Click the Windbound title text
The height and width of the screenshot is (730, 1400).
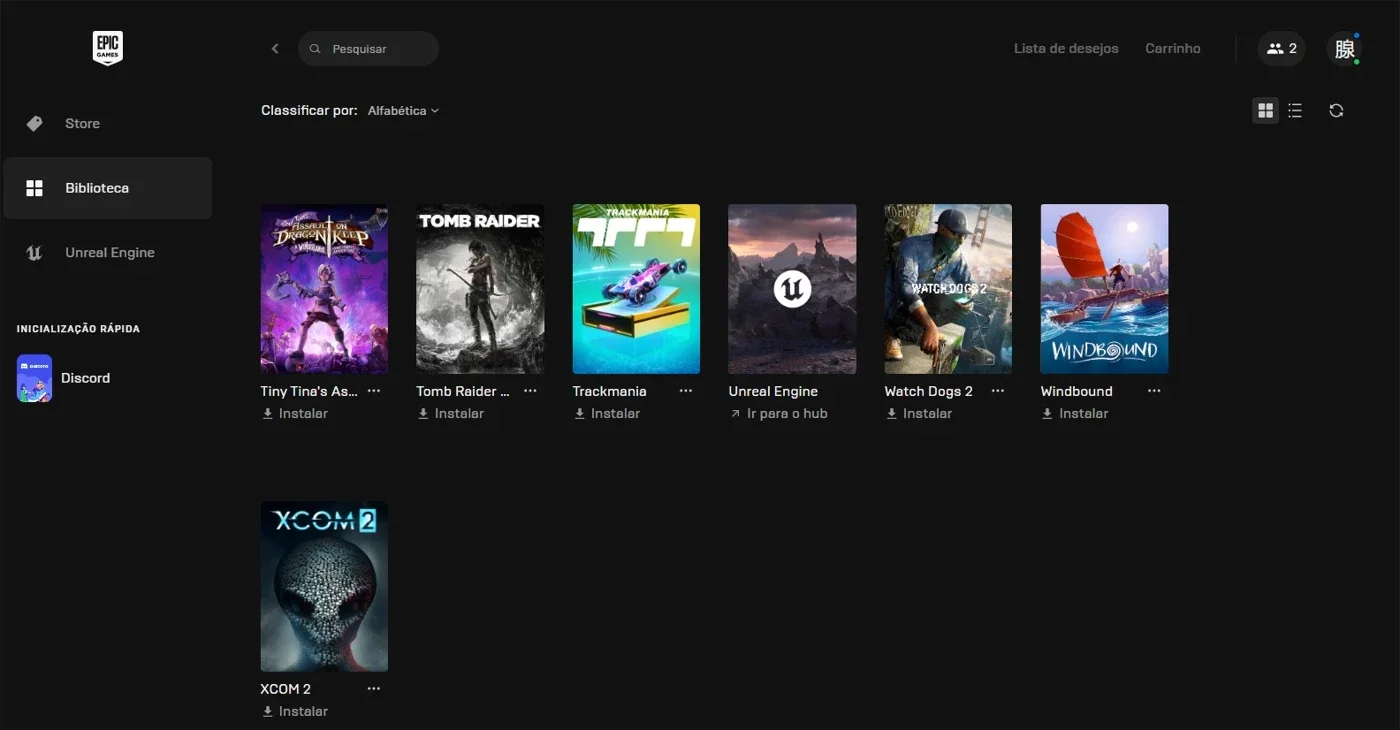(x=1076, y=391)
